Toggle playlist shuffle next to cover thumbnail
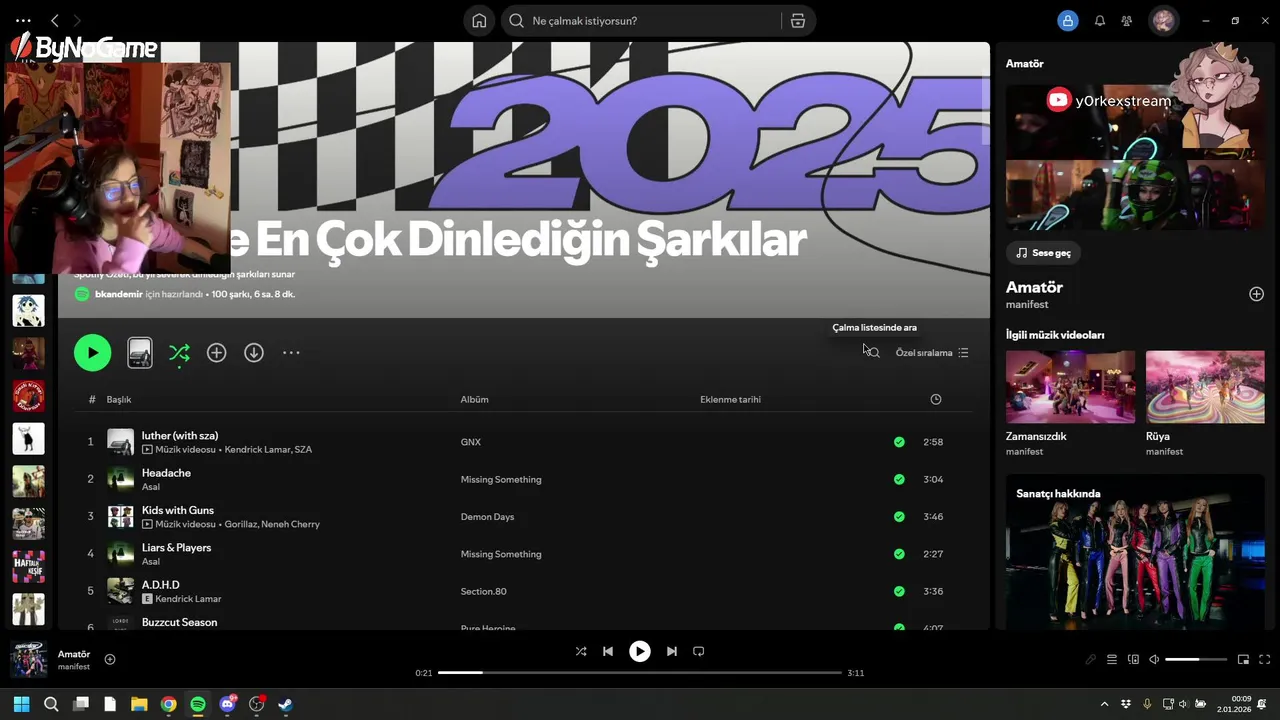The height and width of the screenshot is (720, 1280). [x=179, y=353]
